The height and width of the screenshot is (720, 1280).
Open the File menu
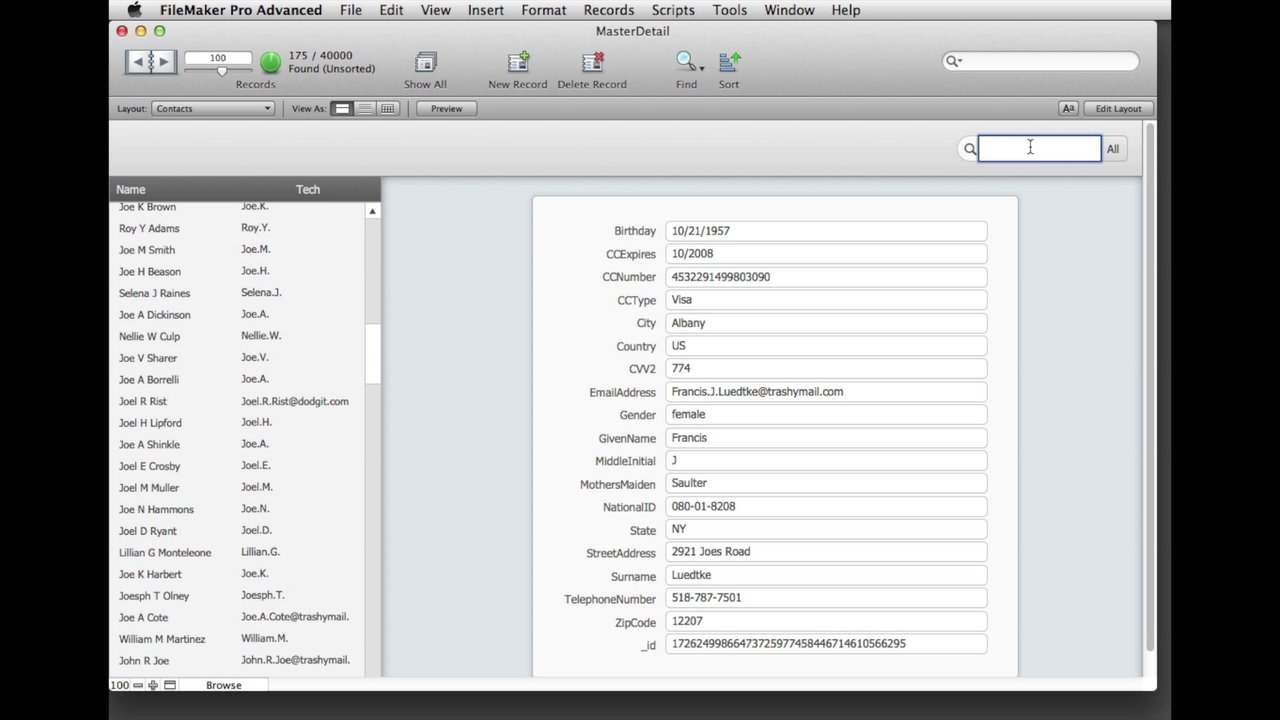[351, 10]
